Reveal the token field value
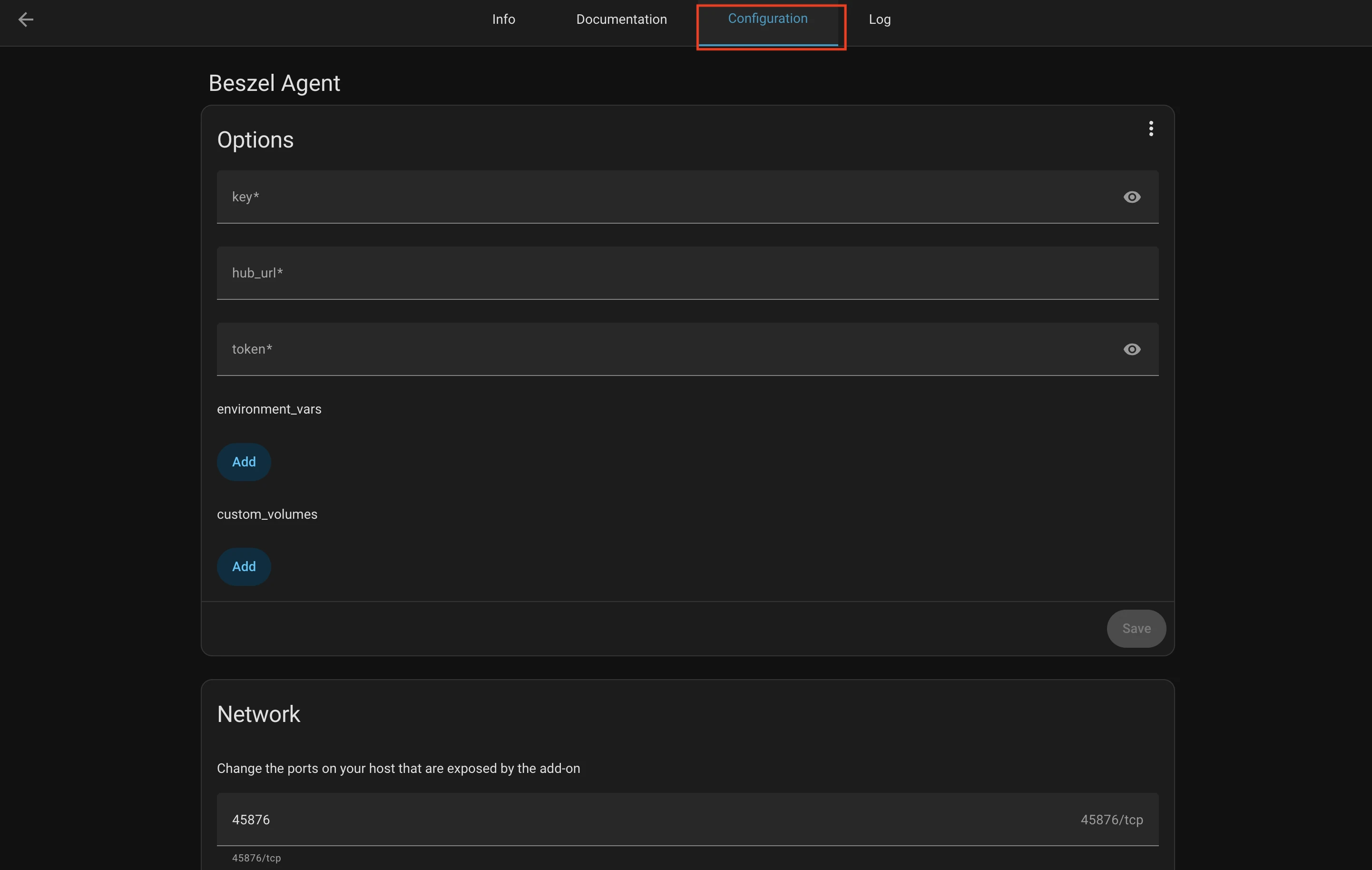Viewport: 1372px width, 870px height. 1132,349
